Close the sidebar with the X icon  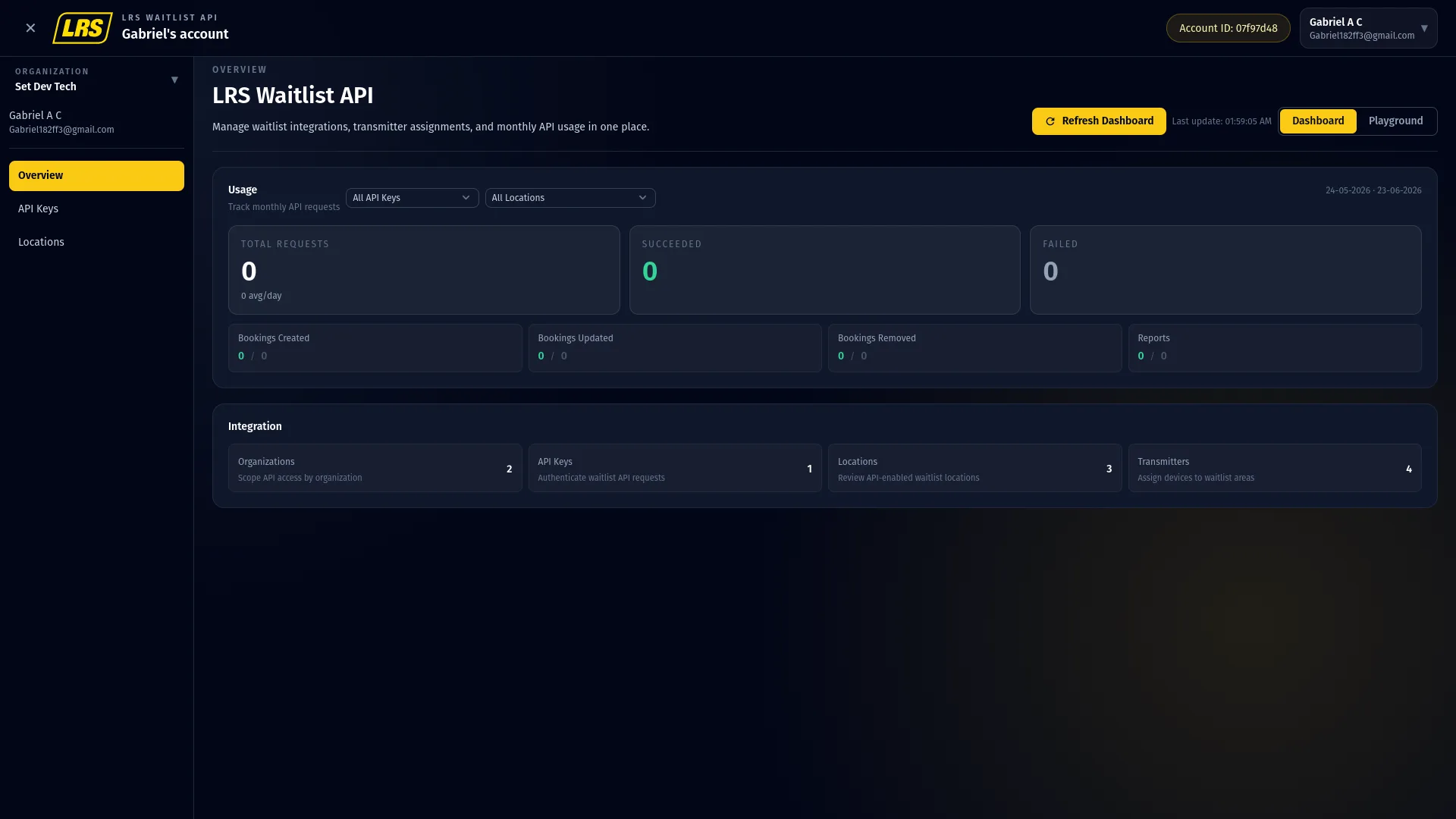point(30,28)
